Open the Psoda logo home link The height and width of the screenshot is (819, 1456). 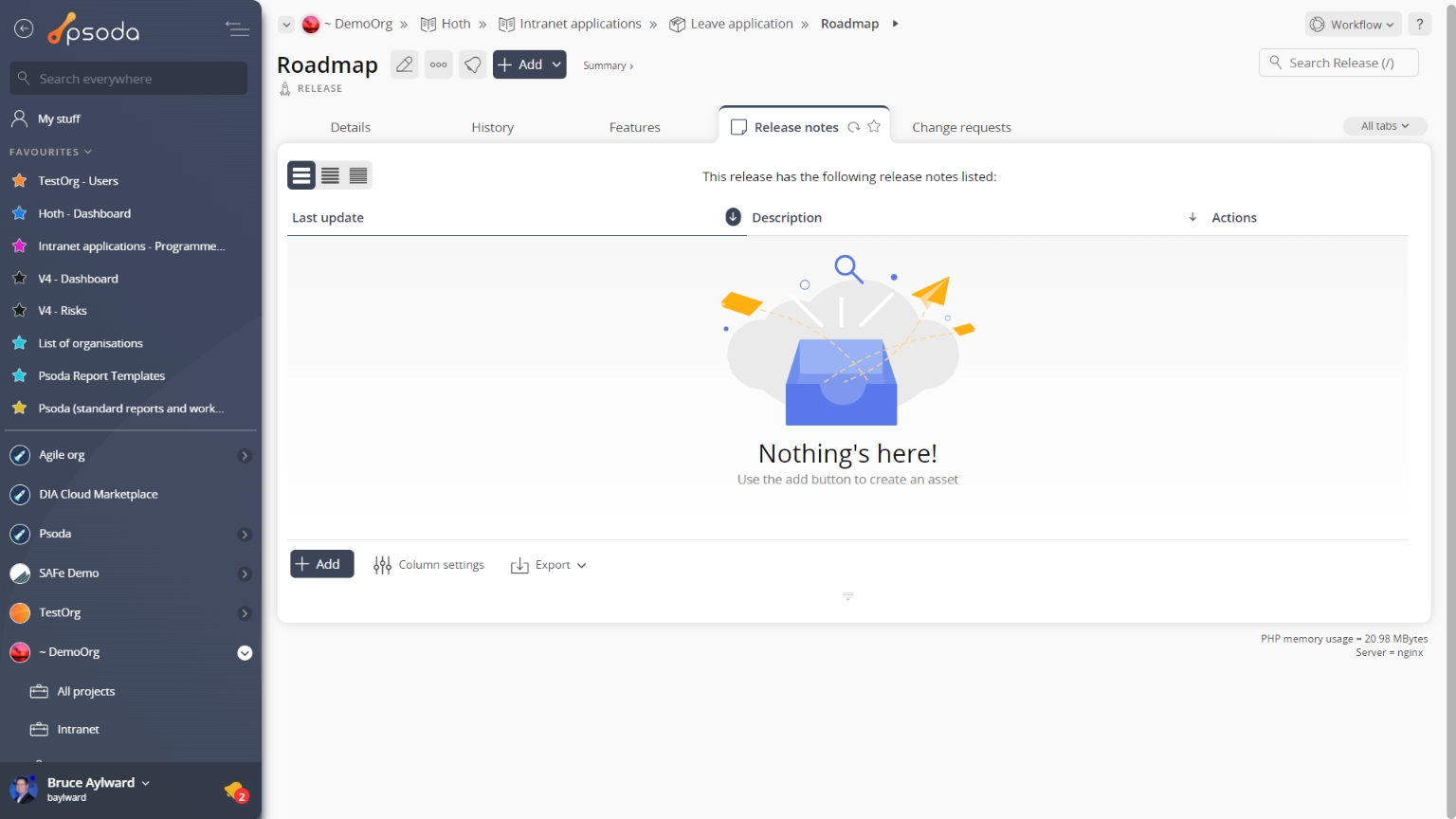coord(94,30)
